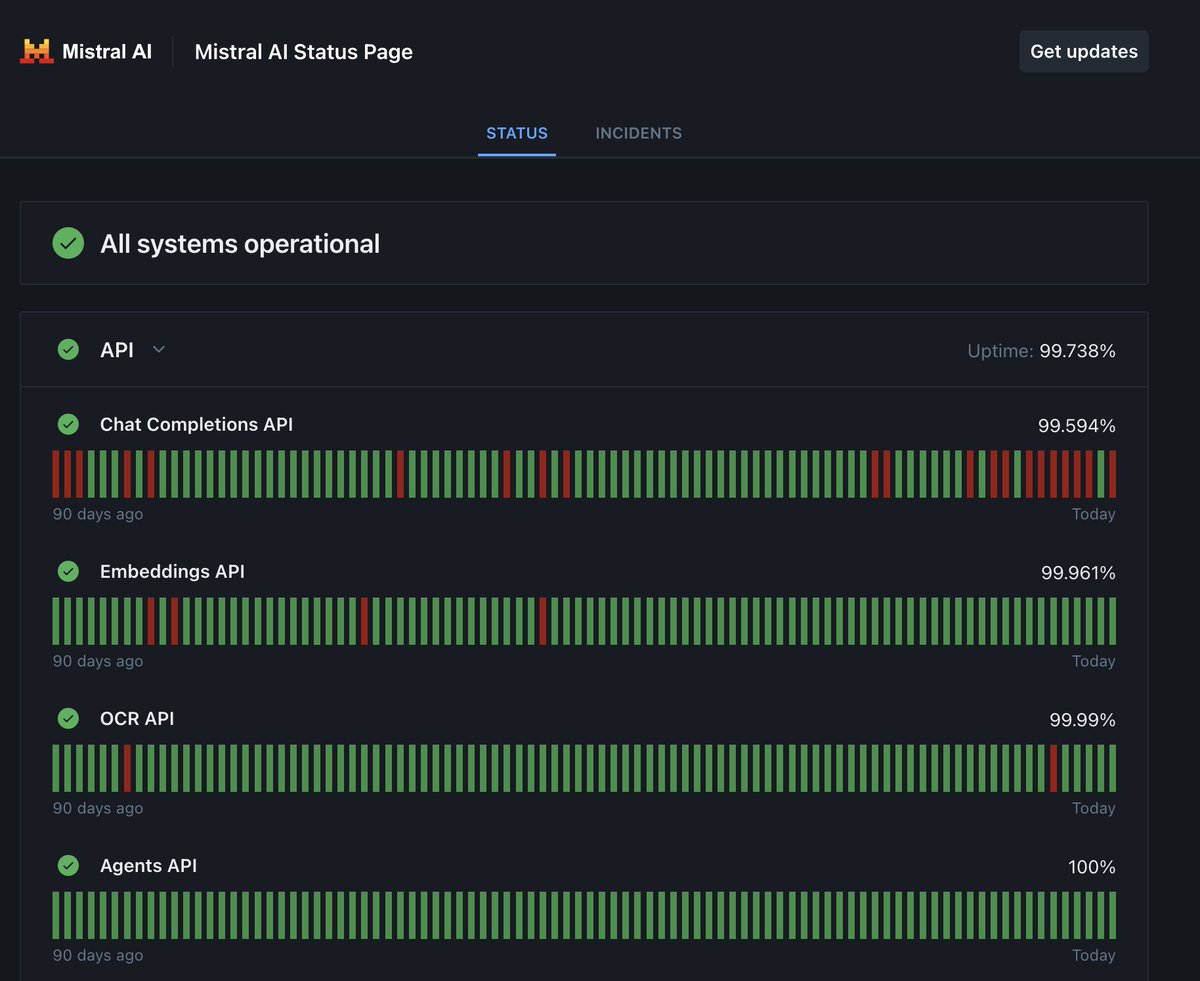
Task: Click the API group status checkmark icon
Action: pyautogui.click(x=68, y=349)
